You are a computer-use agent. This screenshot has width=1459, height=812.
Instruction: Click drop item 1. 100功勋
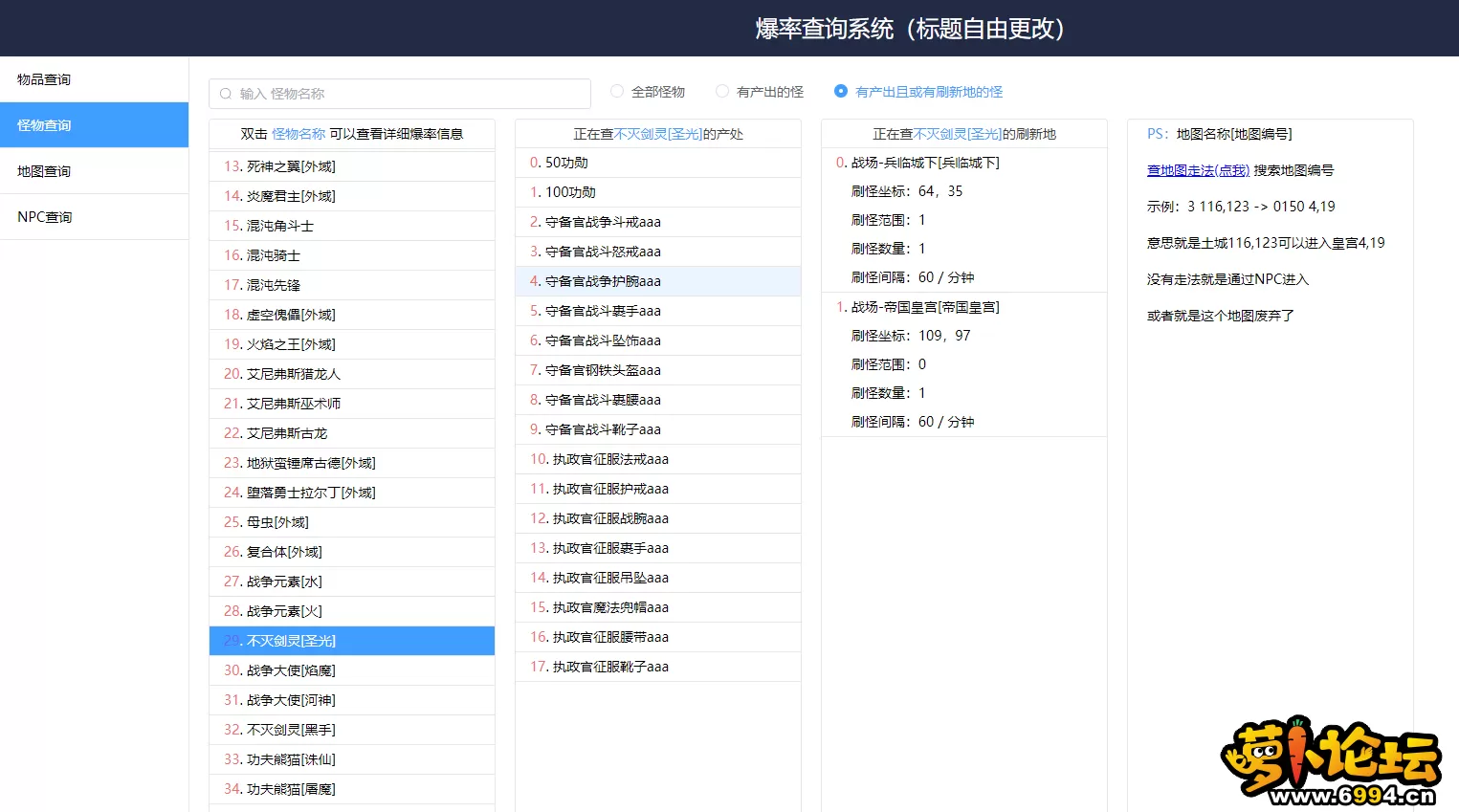[x=658, y=192]
